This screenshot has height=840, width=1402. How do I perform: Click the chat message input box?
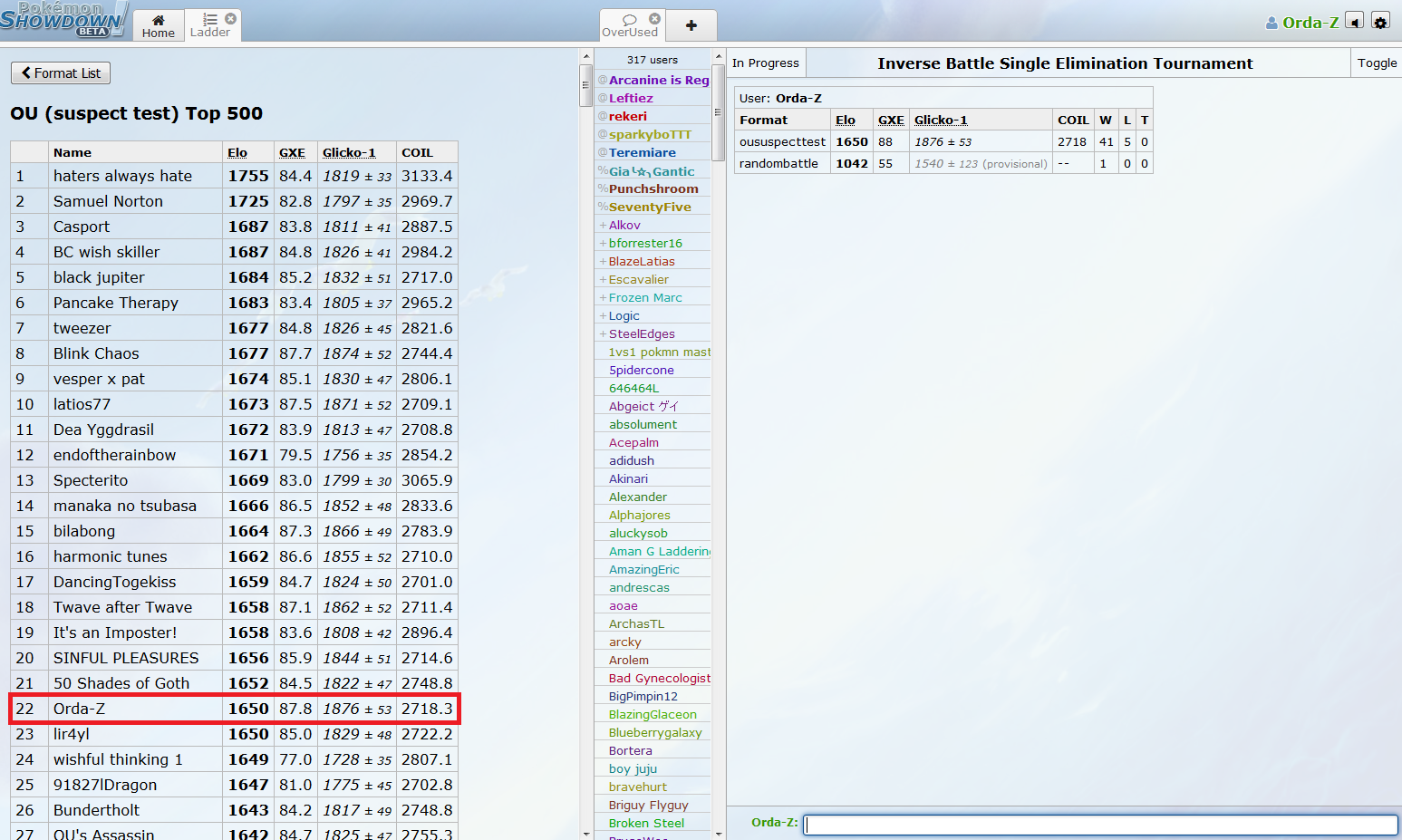(x=1100, y=824)
